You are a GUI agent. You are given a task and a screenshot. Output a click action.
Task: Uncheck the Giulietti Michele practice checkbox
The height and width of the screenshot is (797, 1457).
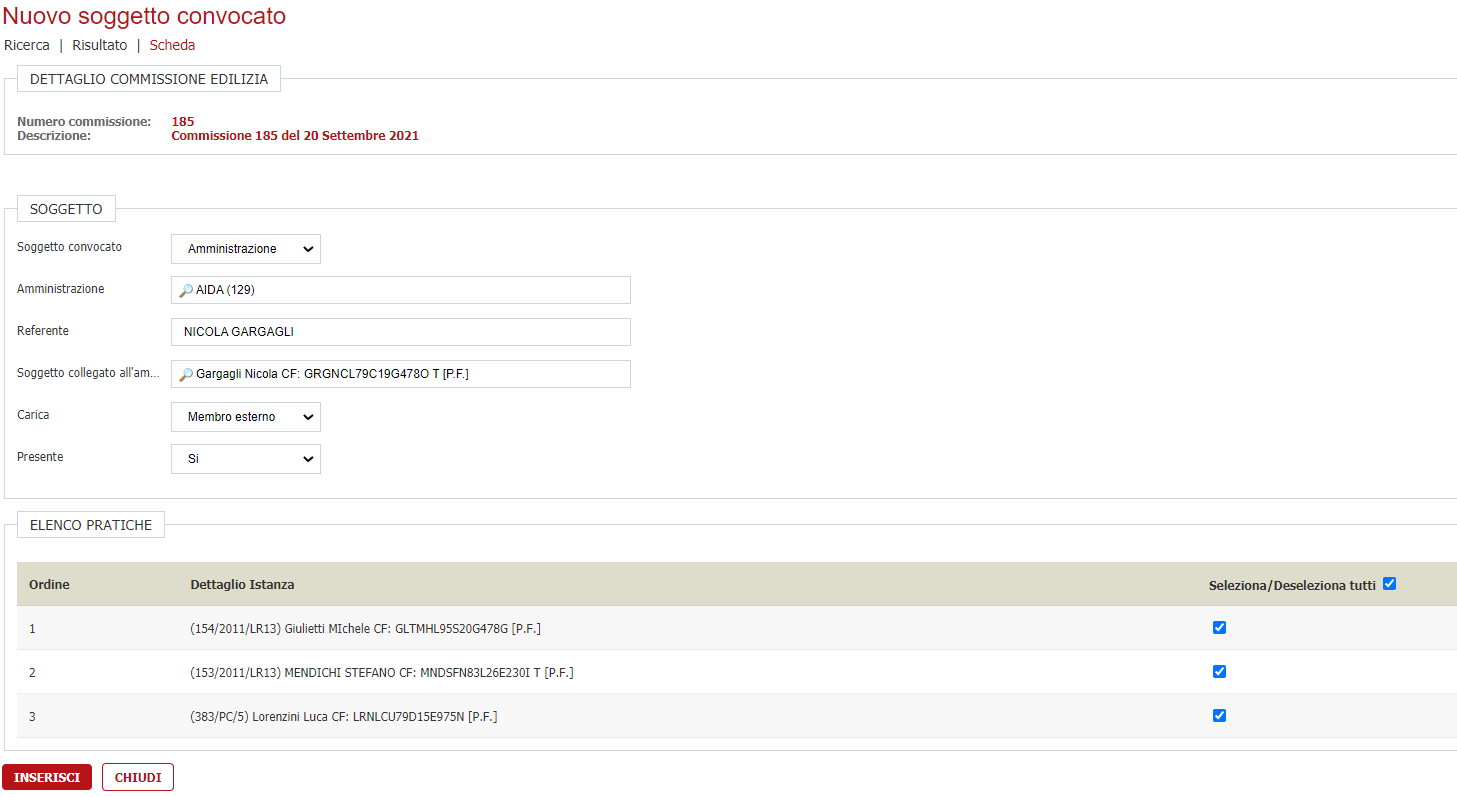(1219, 628)
